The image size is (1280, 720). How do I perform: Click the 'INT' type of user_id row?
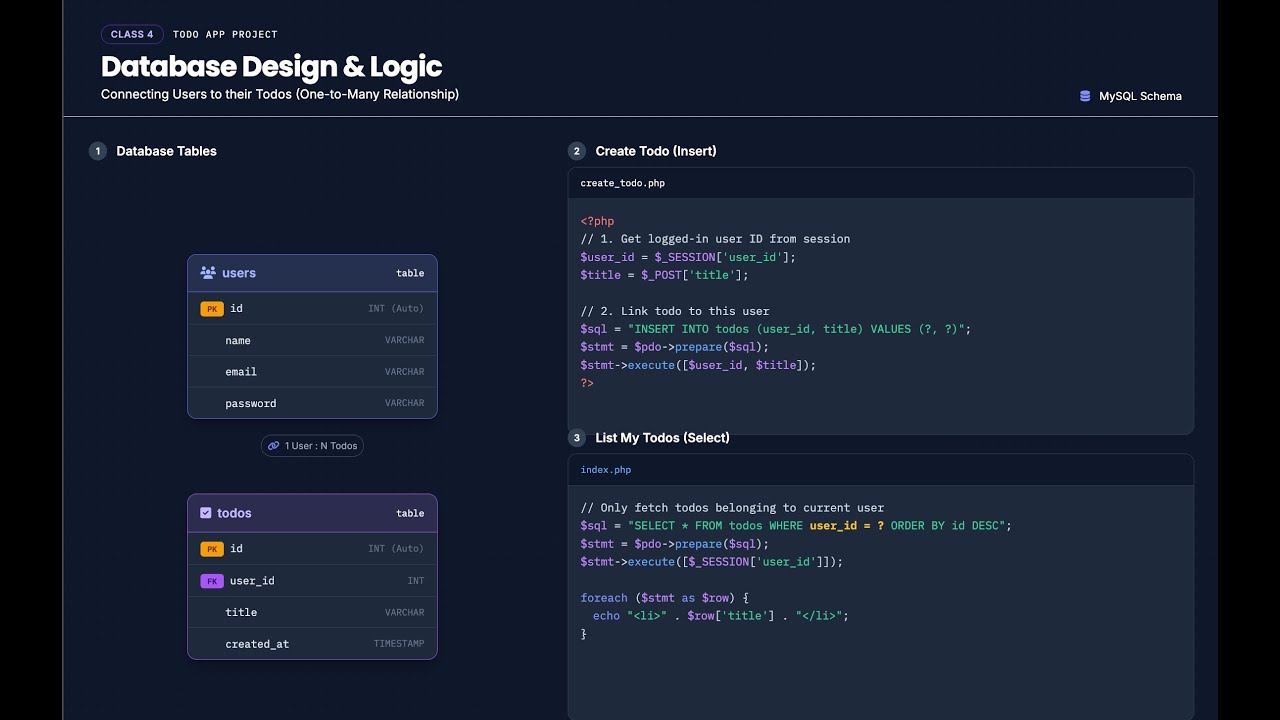(416, 581)
